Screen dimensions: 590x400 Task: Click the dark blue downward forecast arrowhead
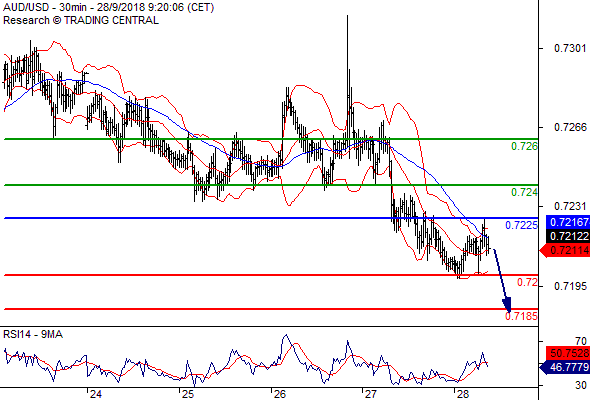pos(507,304)
